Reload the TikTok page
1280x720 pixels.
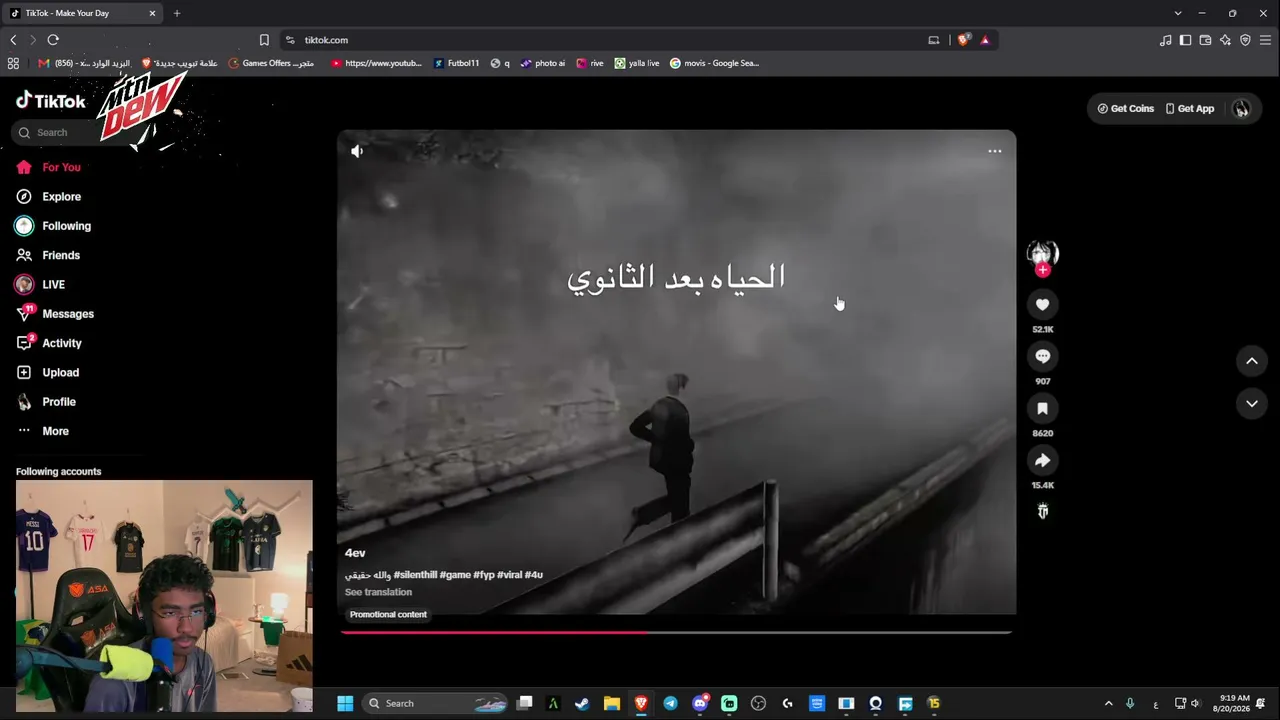[x=53, y=40]
